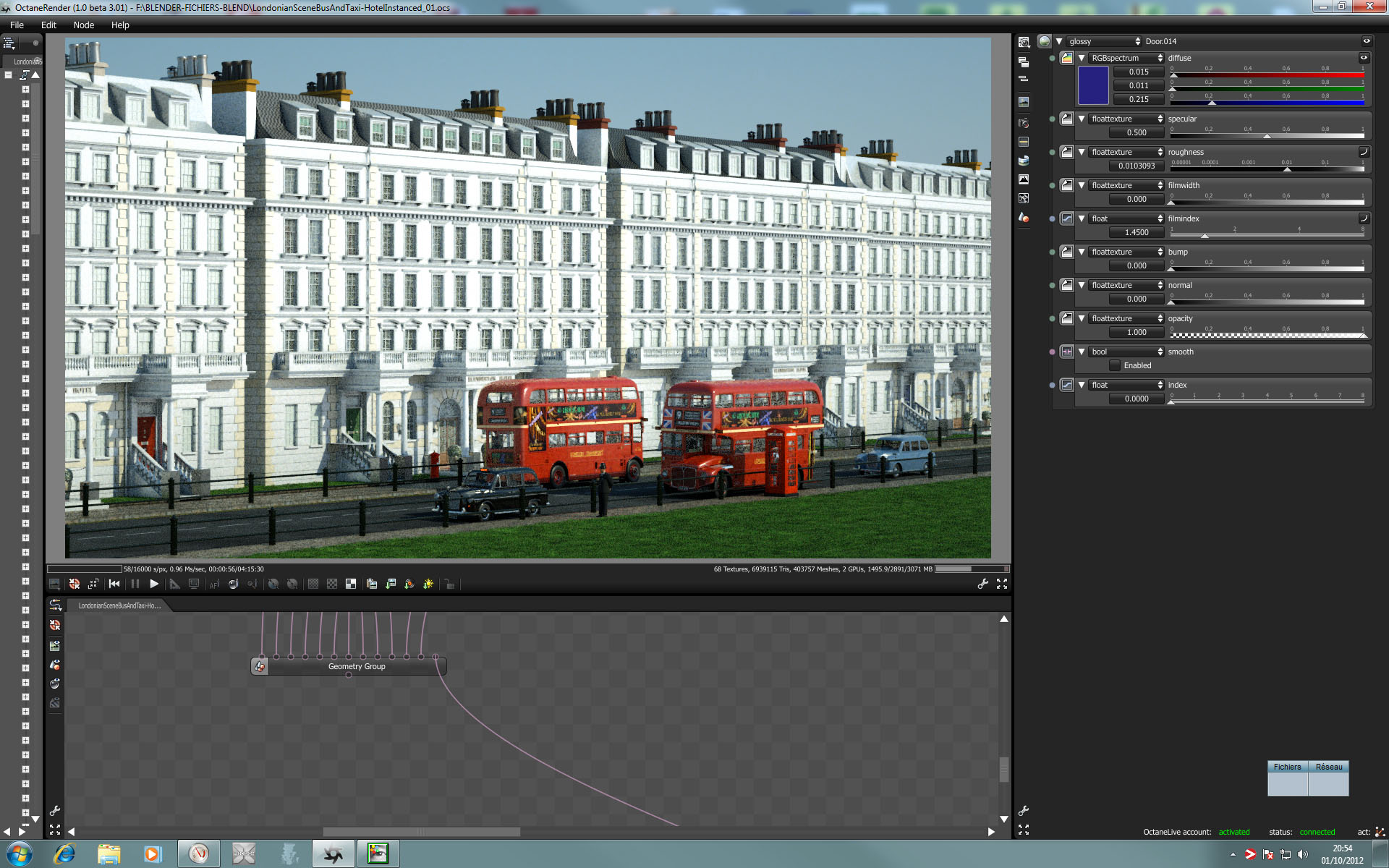This screenshot has width=1389, height=868.
Task: Open the RGBspectrum diffuse type dropdown
Action: click(1126, 58)
